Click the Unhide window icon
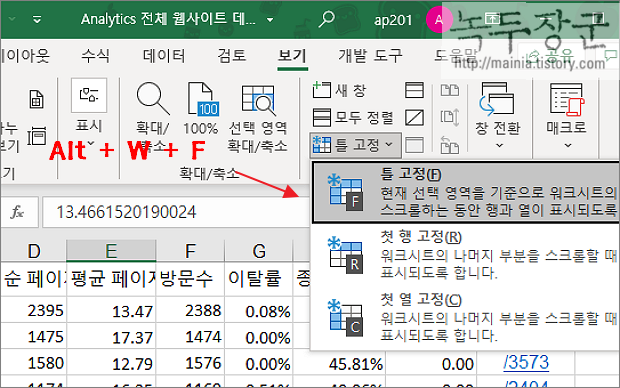The height and width of the screenshot is (388, 620). [x=414, y=145]
